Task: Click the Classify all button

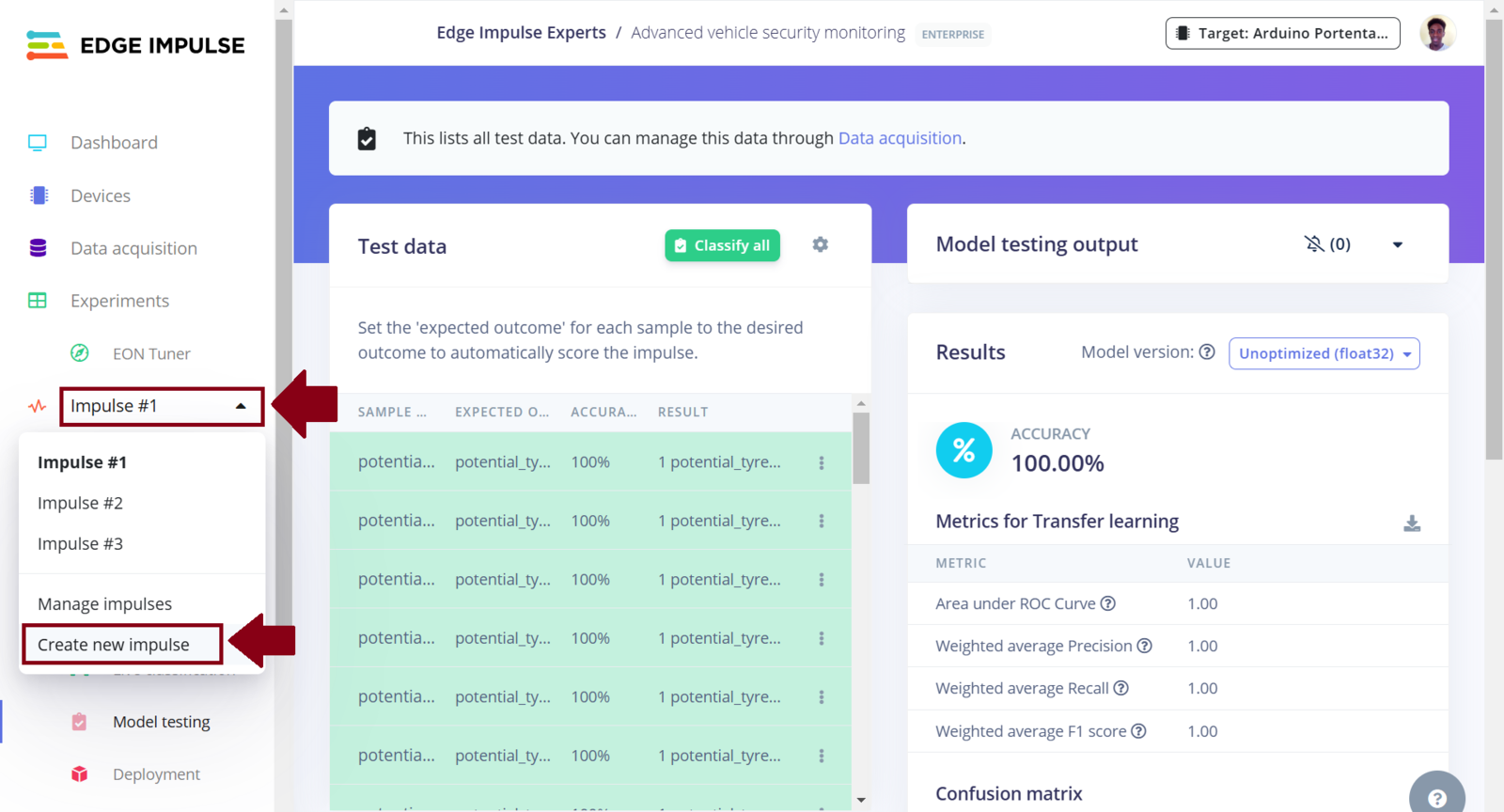Action: [722, 245]
